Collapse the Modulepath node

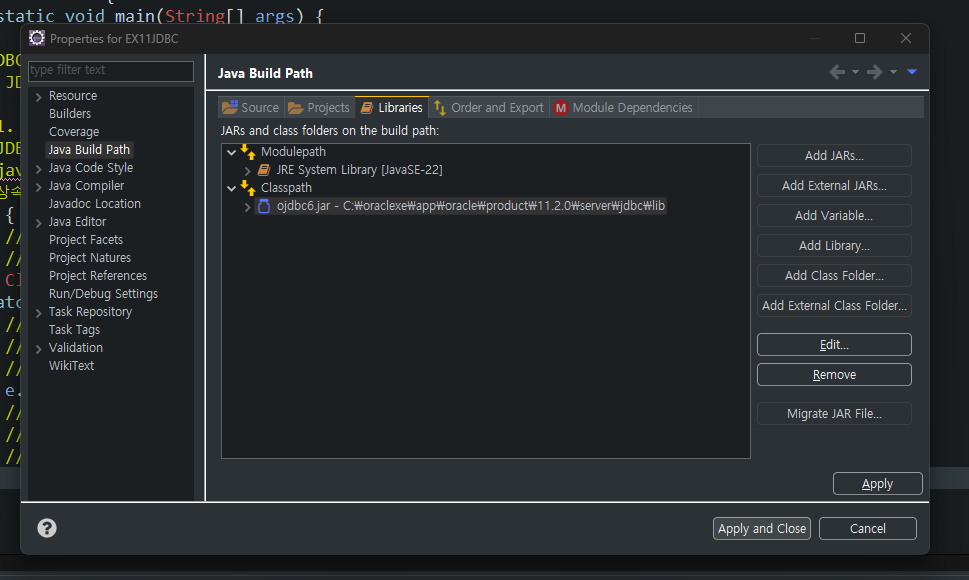[232, 152]
